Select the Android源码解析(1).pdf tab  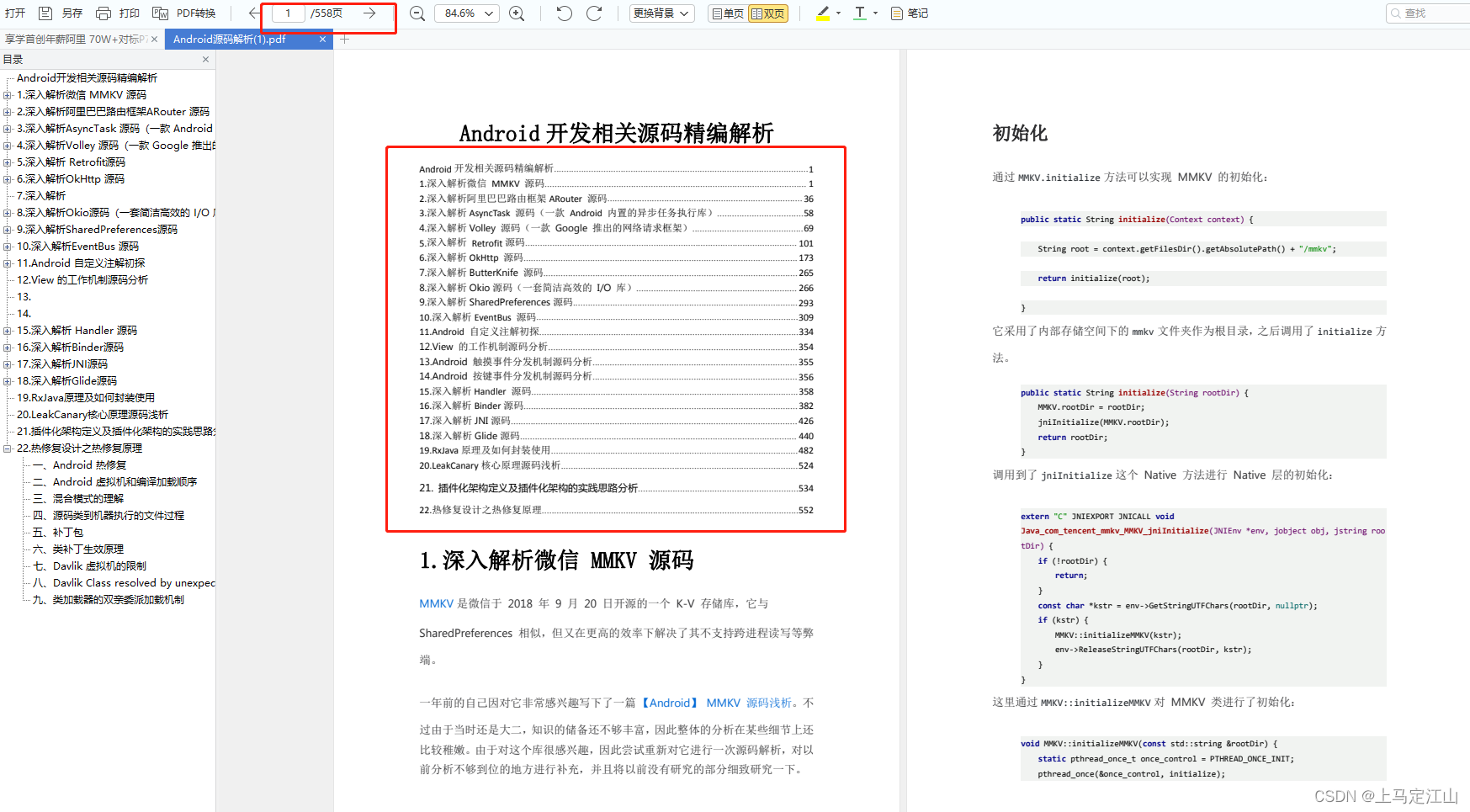point(230,40)
